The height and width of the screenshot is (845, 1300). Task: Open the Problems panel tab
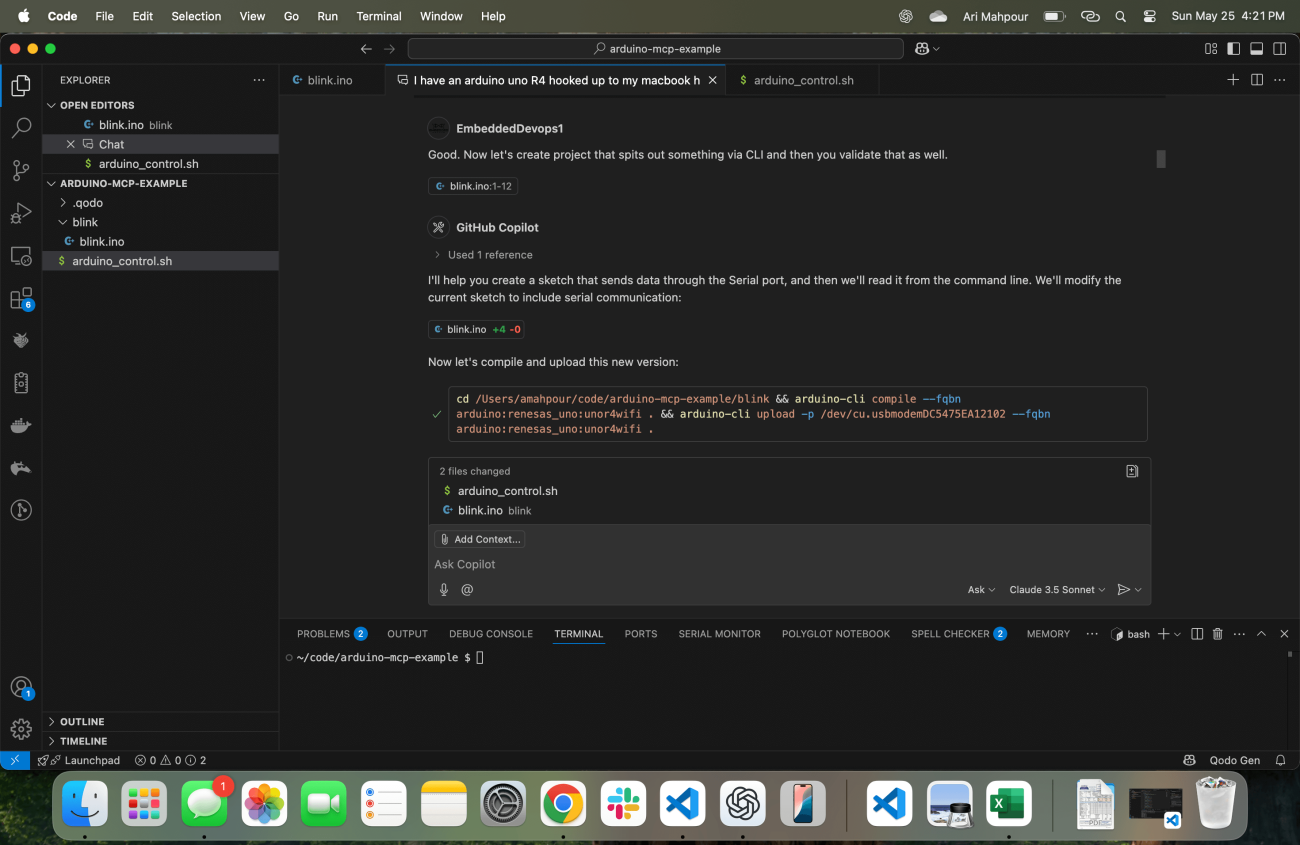tap(331, 634)
